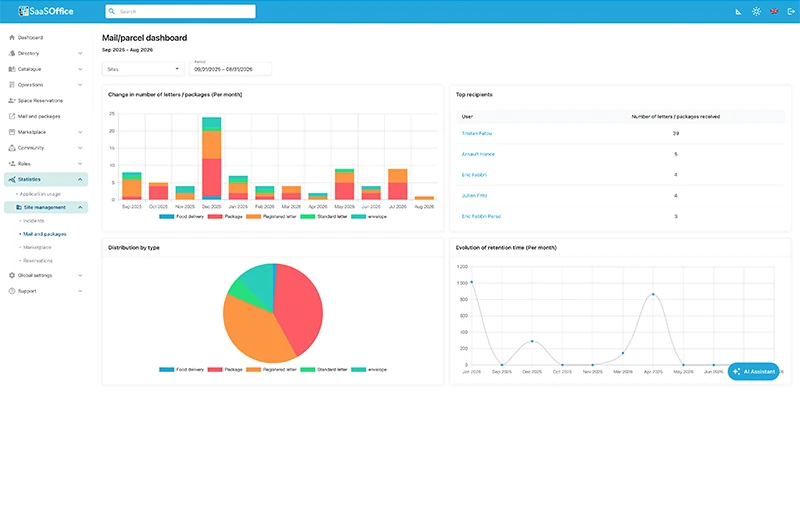Click the sparkle icon on AI Assistant
800x505 pixels.
[x=736, y=371]
